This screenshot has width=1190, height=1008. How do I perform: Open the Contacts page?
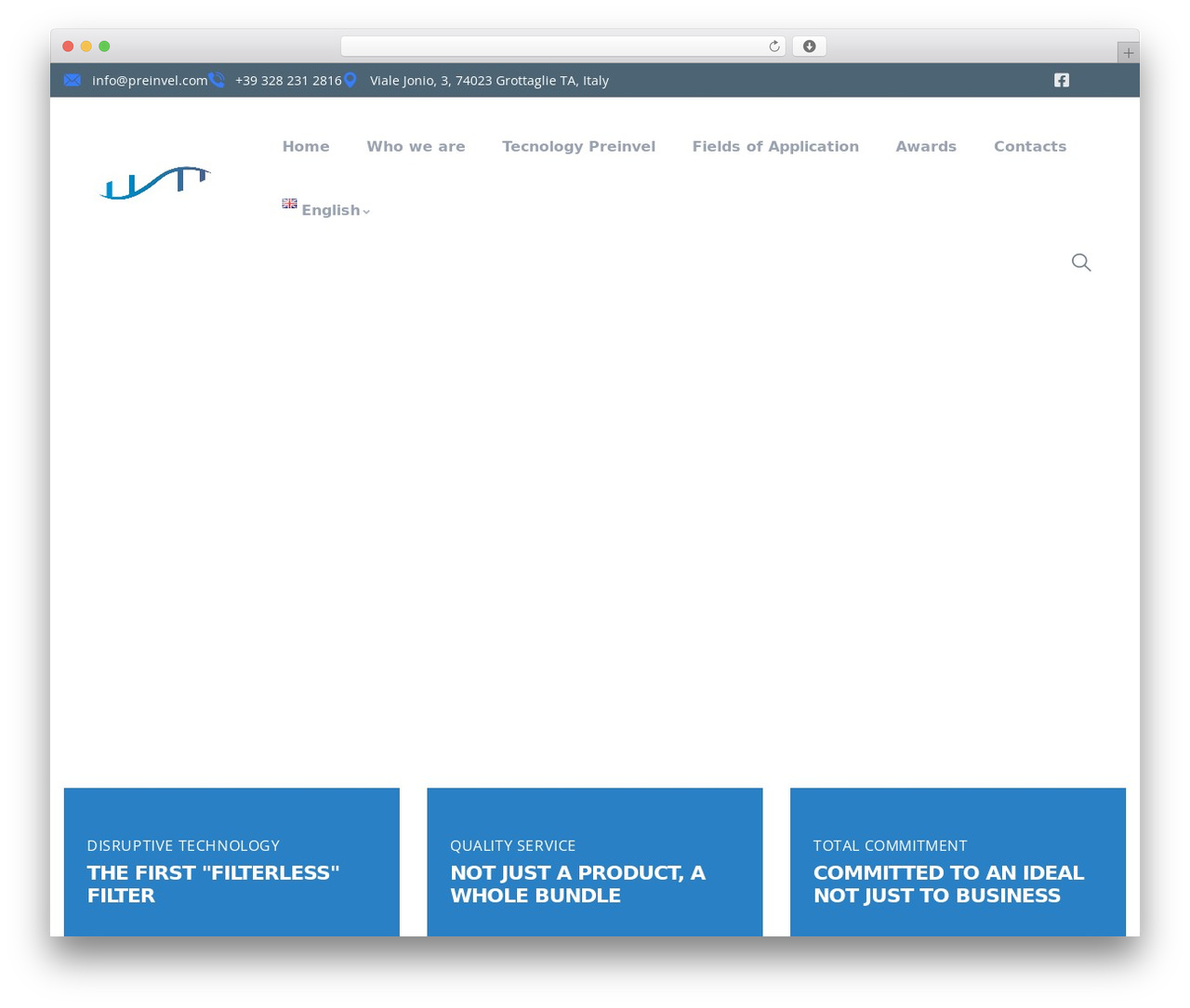(1030, 146)
